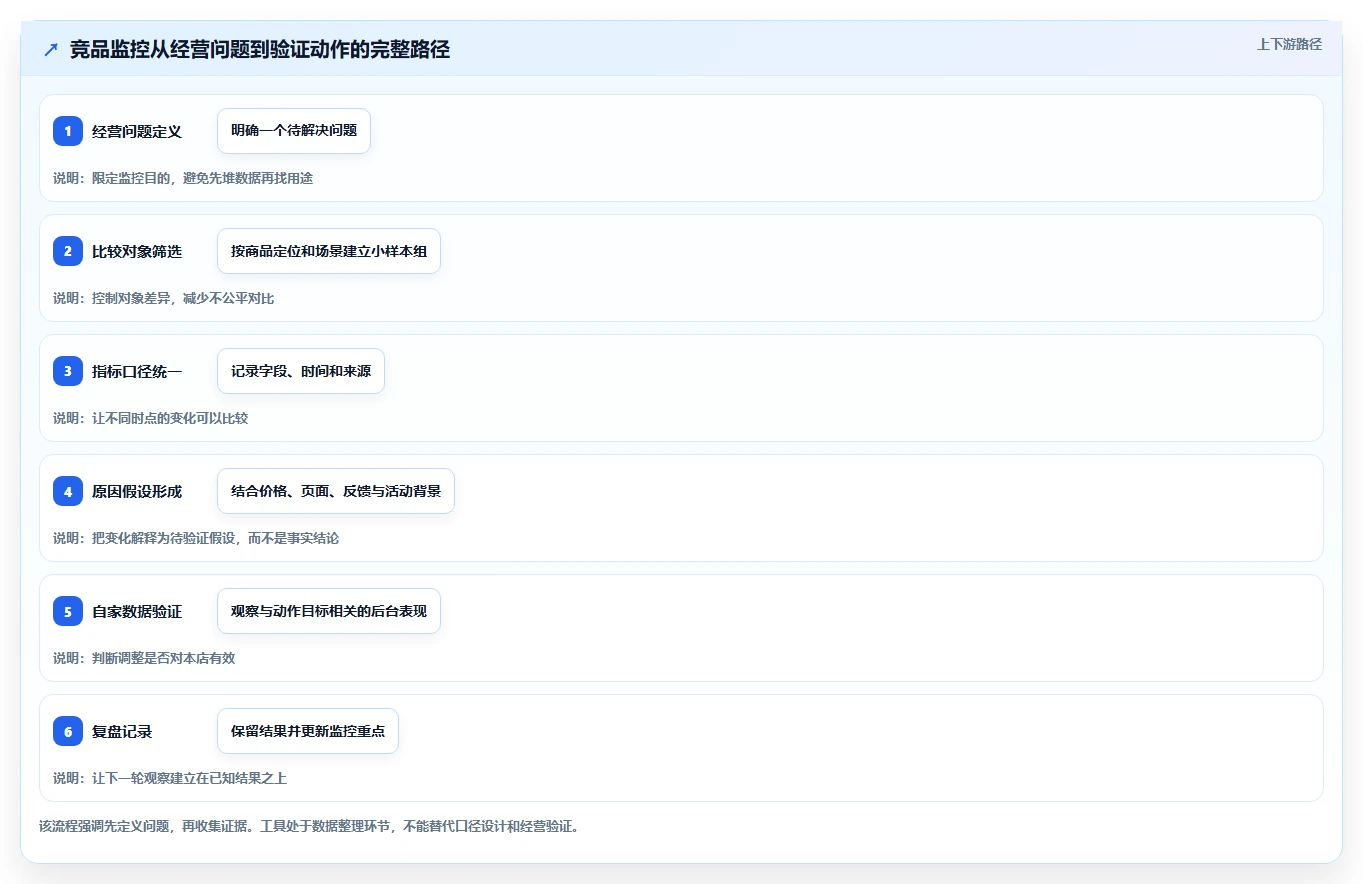
Task: Select the 观察与动作目标相关的后台表现 chip
Action: pos(329,611)
